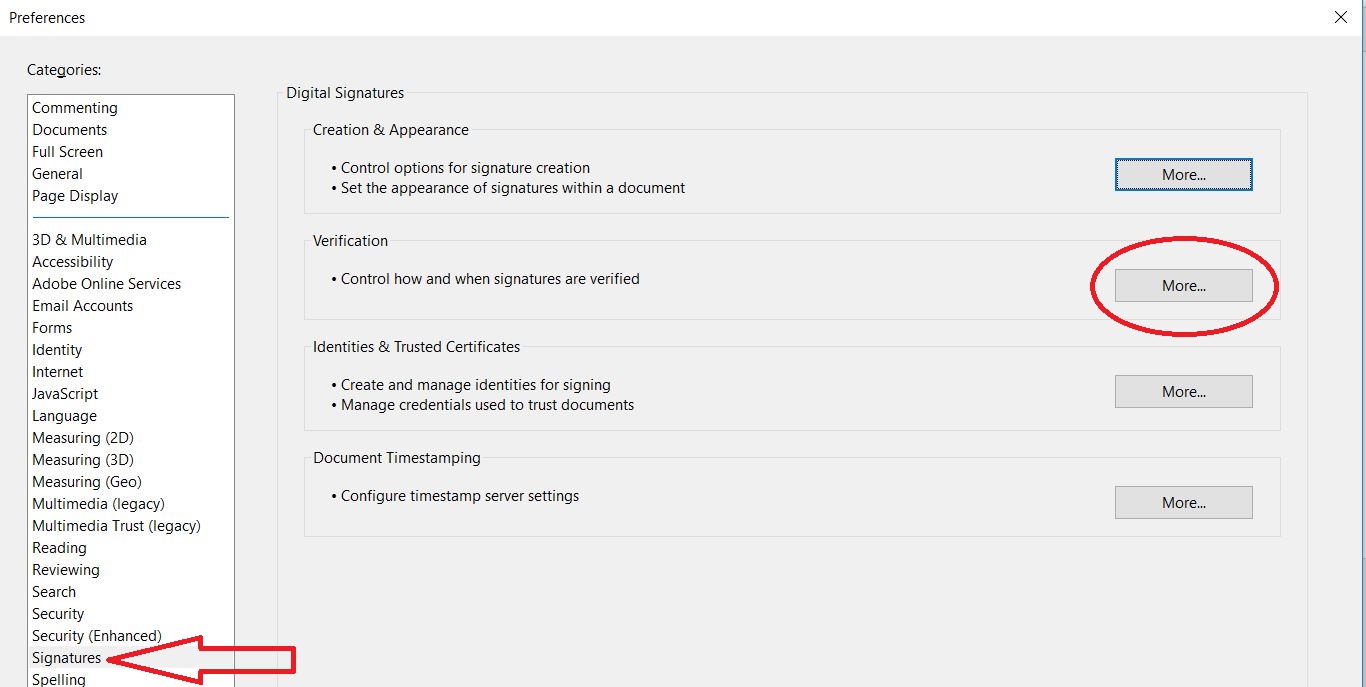The height and width of the screenshot is (687, 1366).
Task: Select Email Accounts in categories
Action: point(83,306)
